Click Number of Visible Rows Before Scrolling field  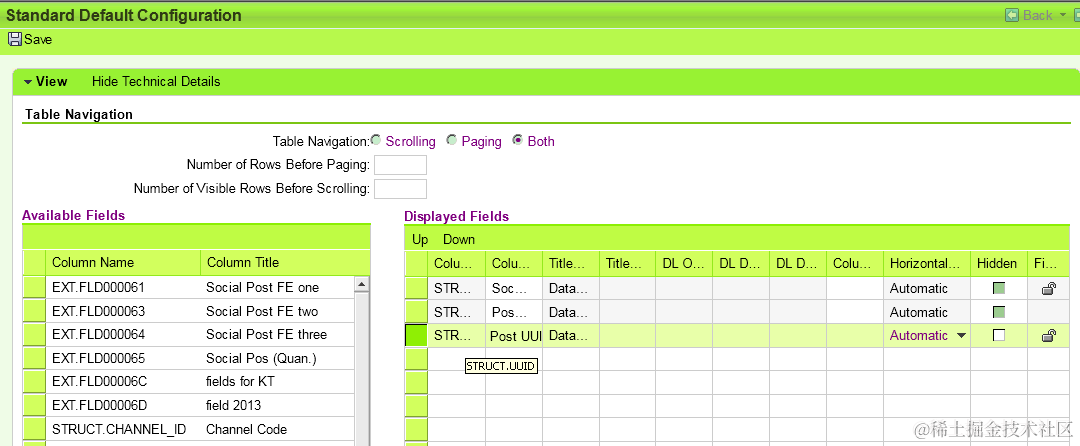[400, 189]
